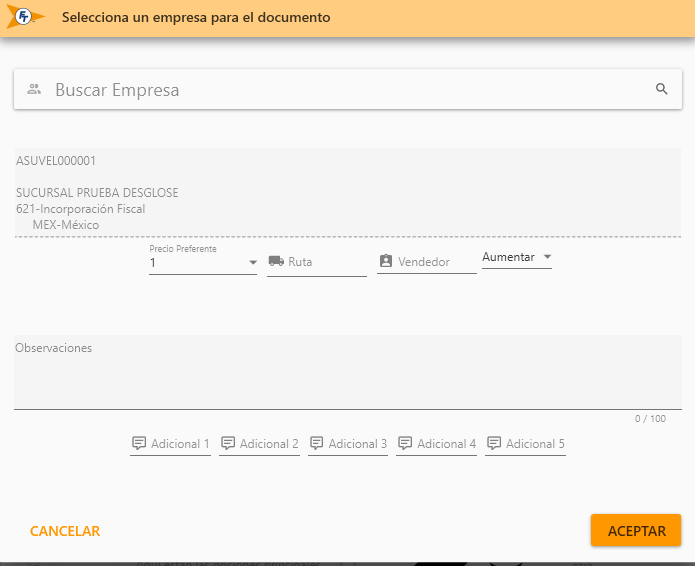The image size is (695, 566).
Task: Click the Observaciones text area
Action: 348,372
